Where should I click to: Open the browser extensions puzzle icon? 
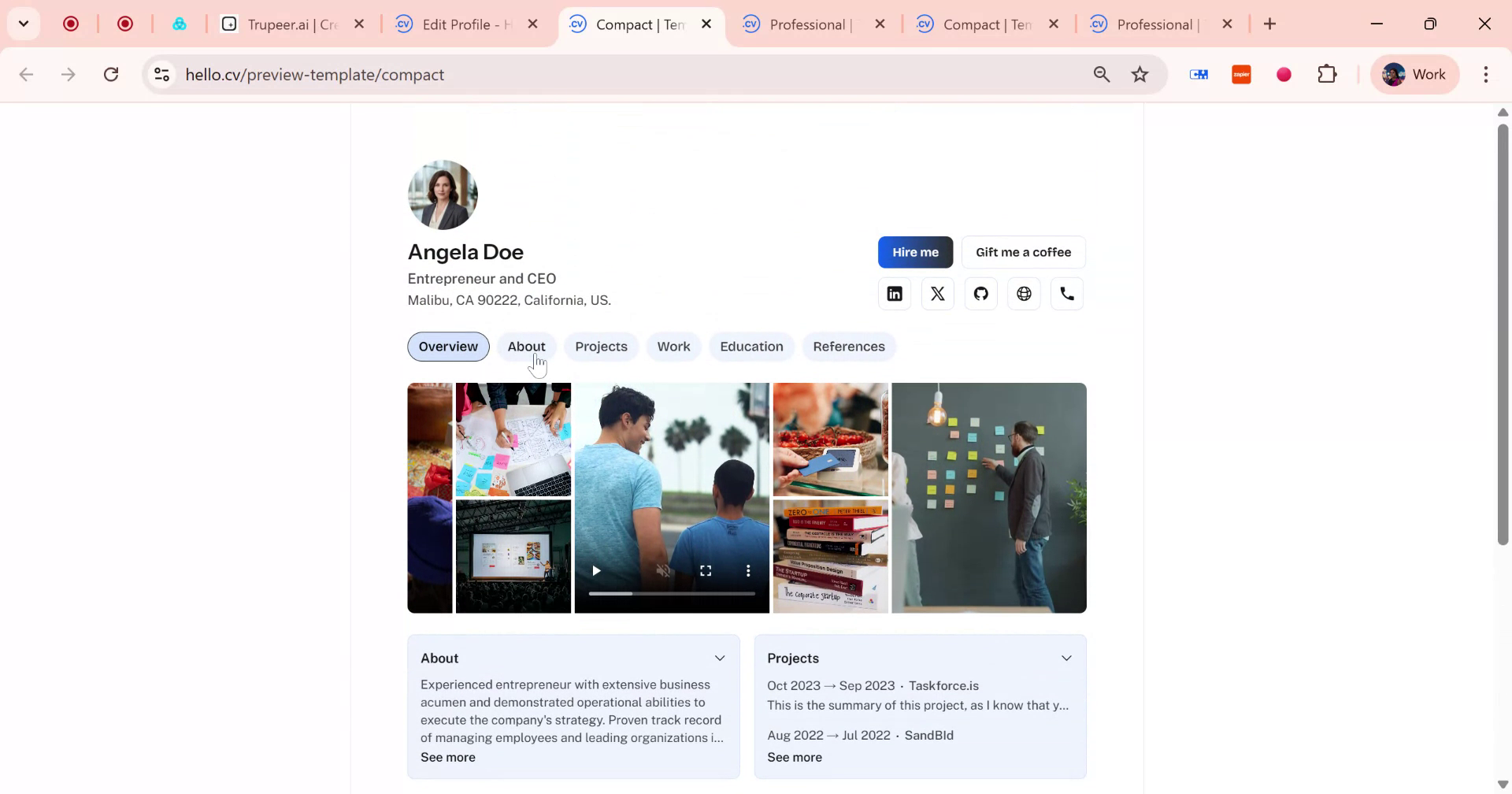(x=1327, y=74)
